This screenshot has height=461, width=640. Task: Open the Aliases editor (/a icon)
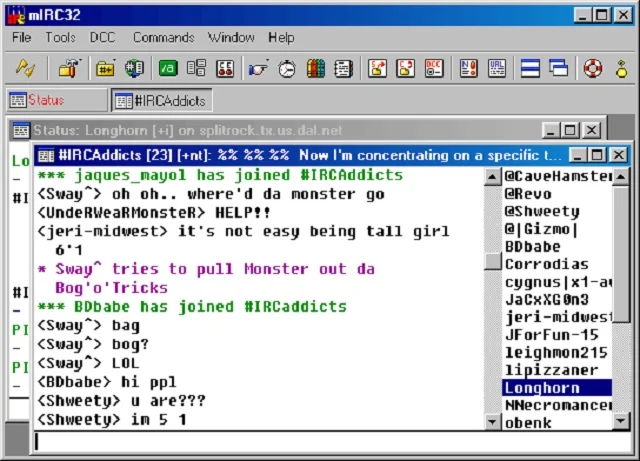pyautogui.click(x=167, y=69)
